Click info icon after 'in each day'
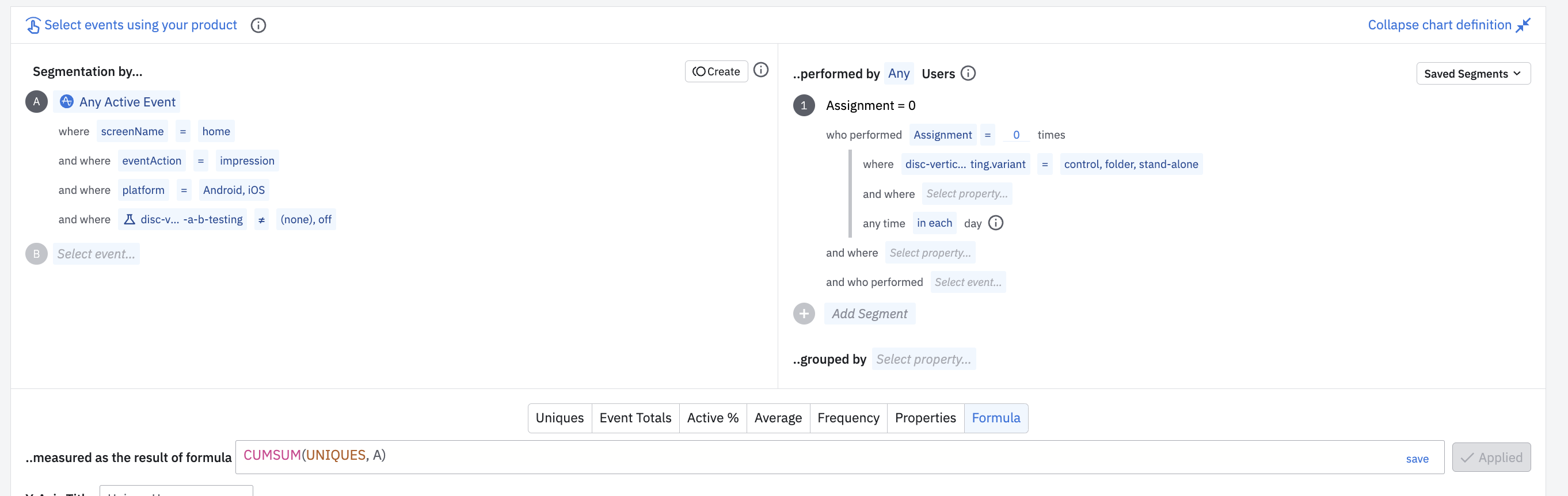1568x496 pixels. [x=995, y=223]
